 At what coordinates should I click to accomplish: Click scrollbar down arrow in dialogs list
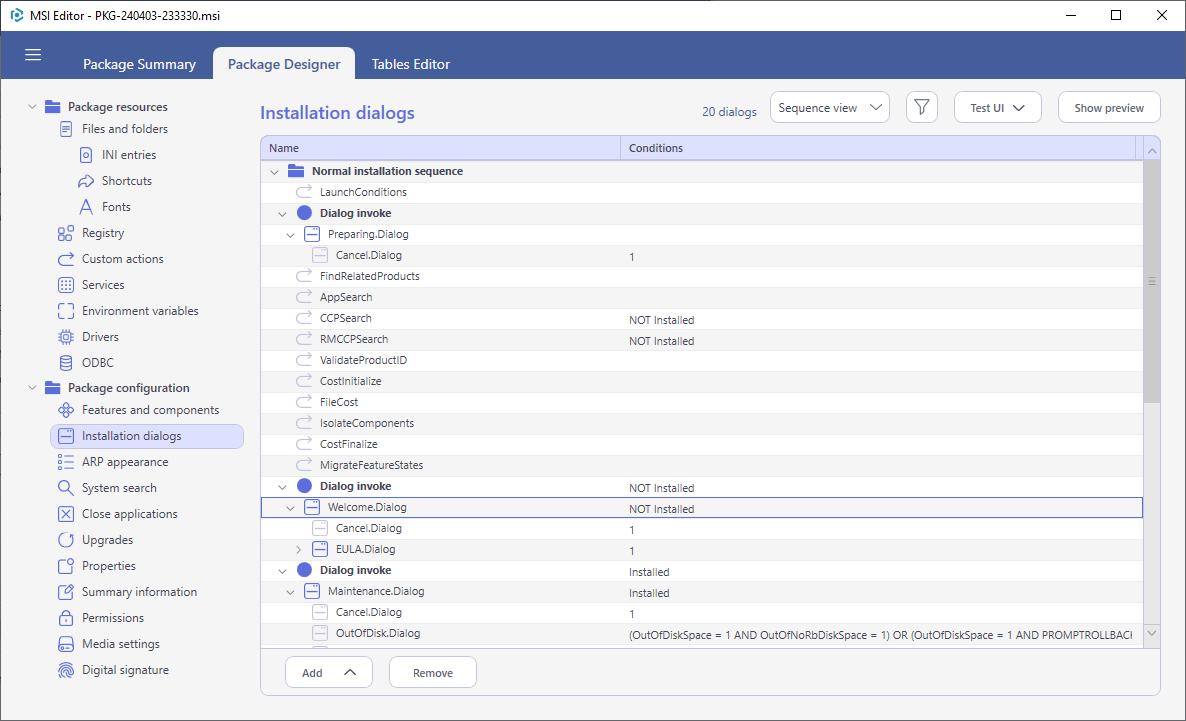(1152, 633)
